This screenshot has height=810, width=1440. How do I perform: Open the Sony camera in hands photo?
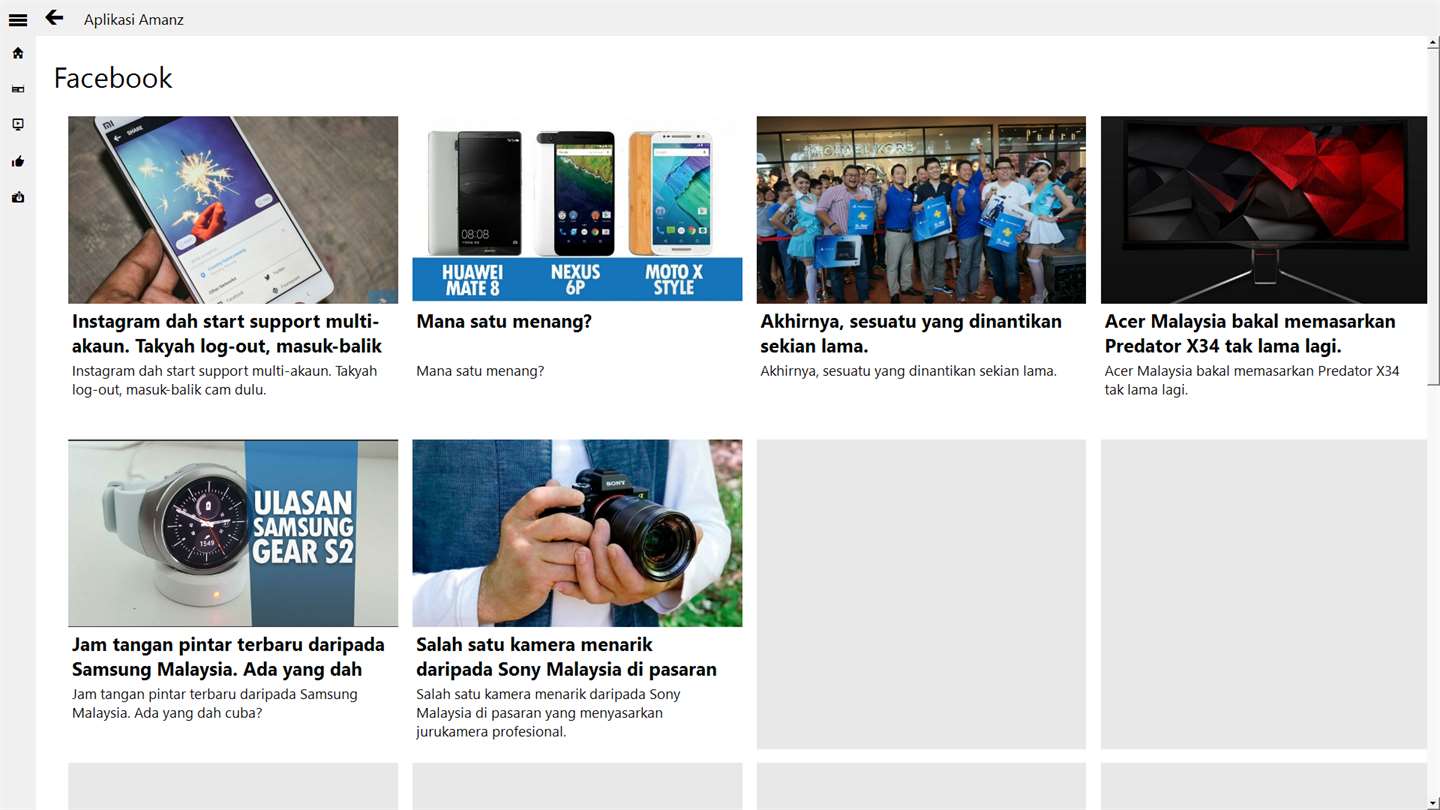[577, 533]
